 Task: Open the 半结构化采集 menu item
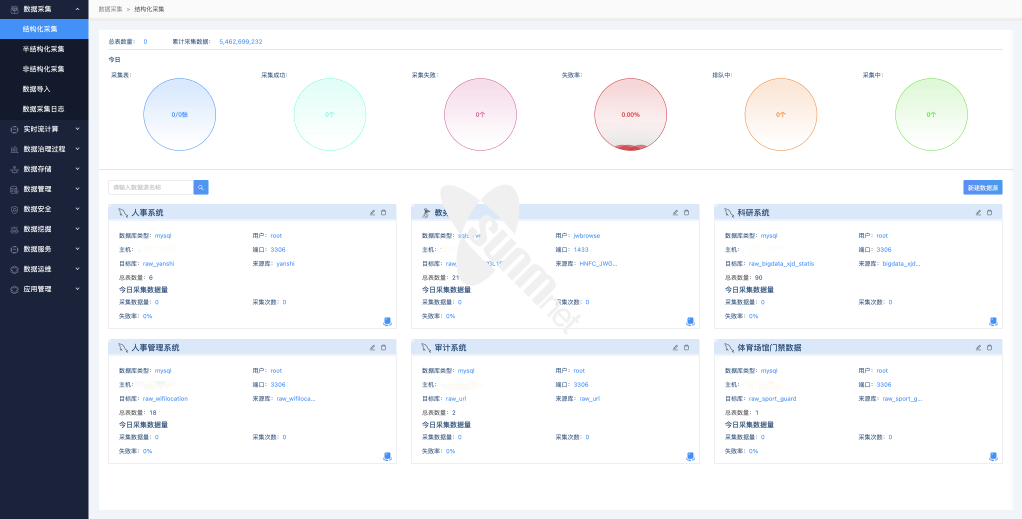[x=43, y=49]
